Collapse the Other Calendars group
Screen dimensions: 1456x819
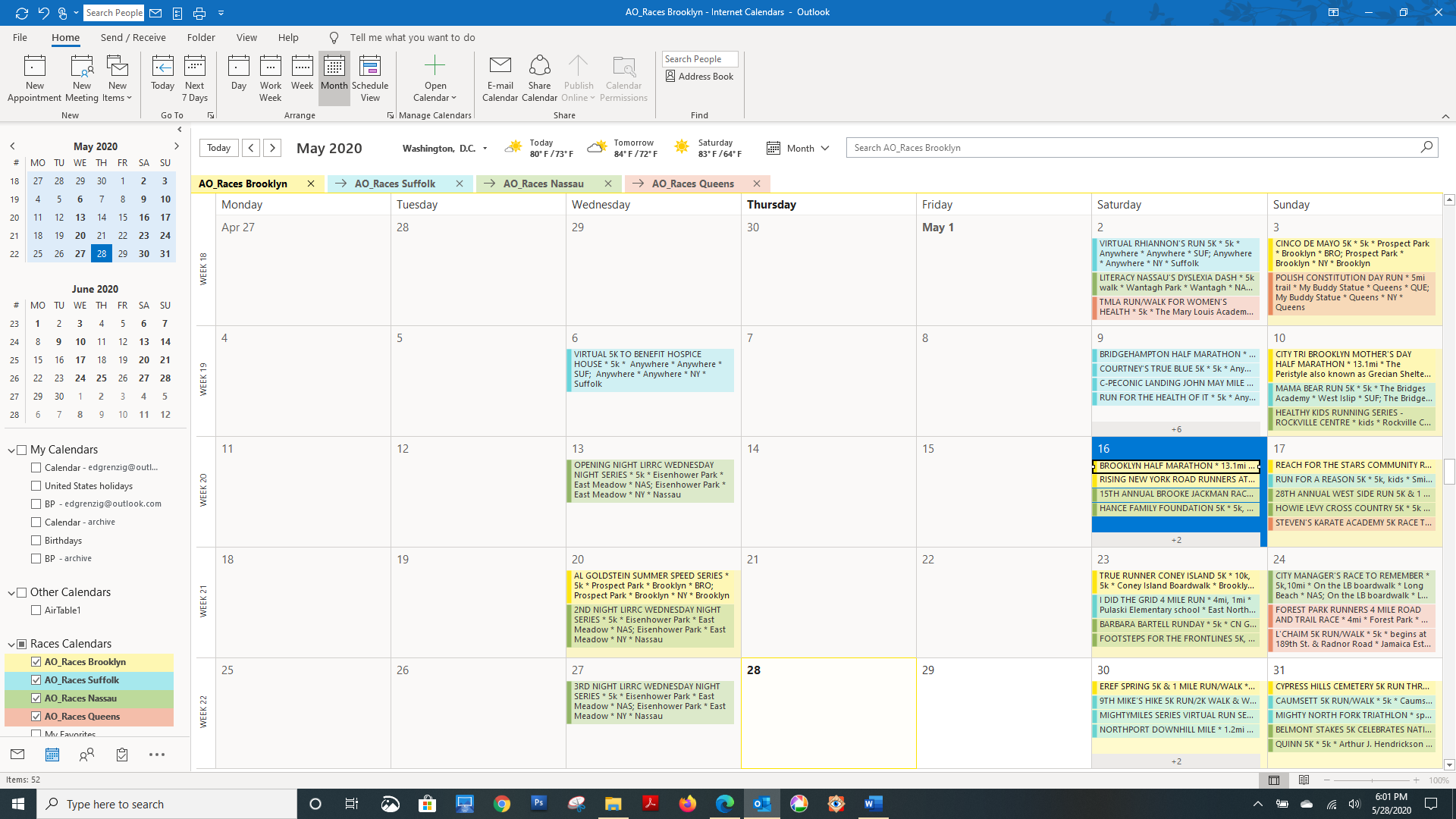tap(11, 593)
